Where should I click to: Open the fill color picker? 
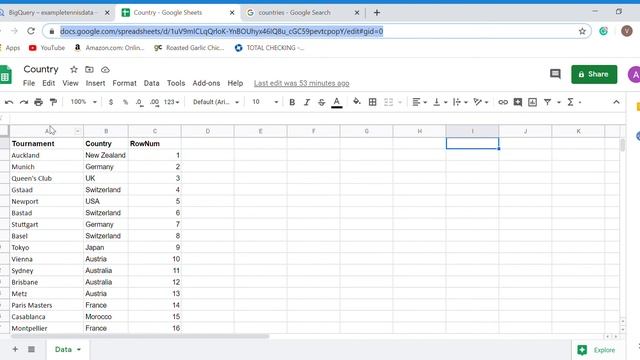[x=357, y=102]
